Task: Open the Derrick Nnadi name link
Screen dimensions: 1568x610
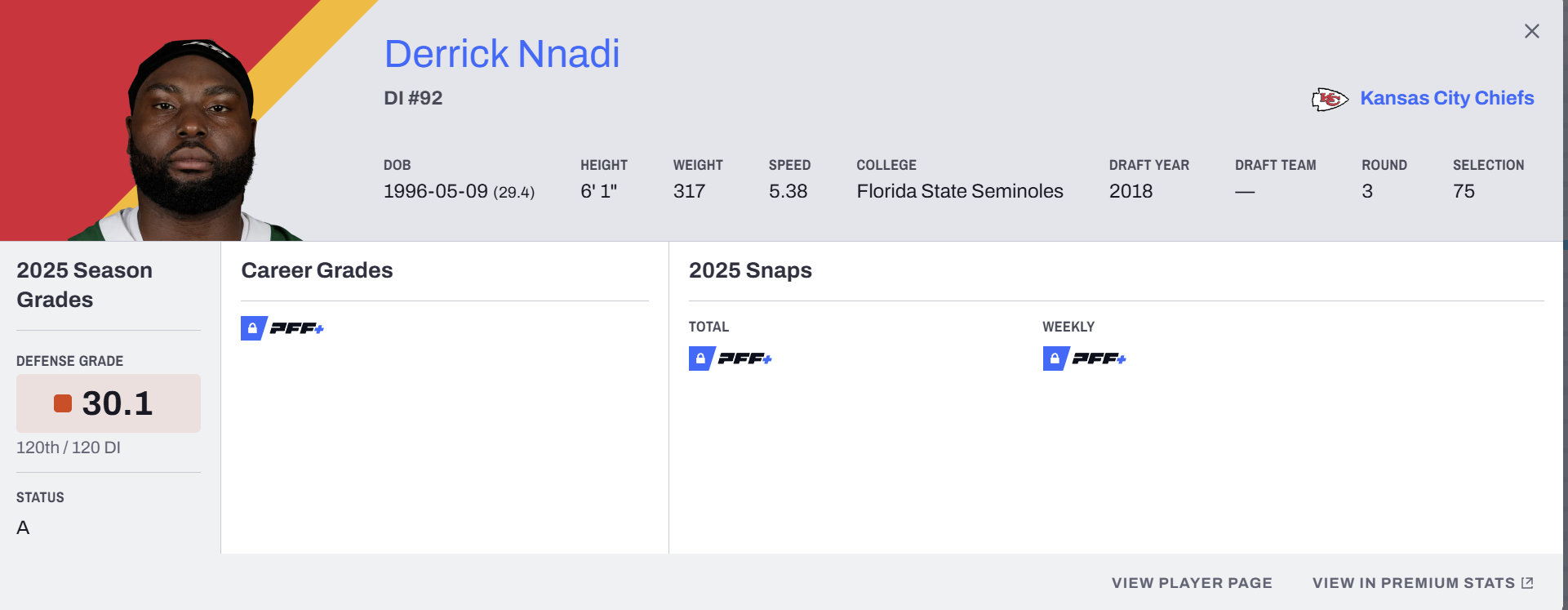Action: 502,54
